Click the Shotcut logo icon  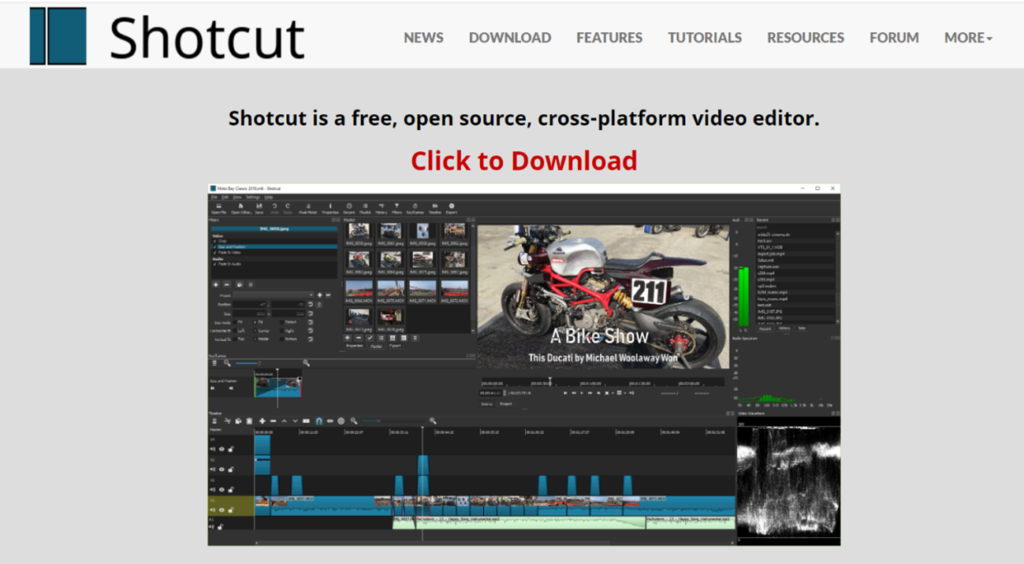point(58,36)
